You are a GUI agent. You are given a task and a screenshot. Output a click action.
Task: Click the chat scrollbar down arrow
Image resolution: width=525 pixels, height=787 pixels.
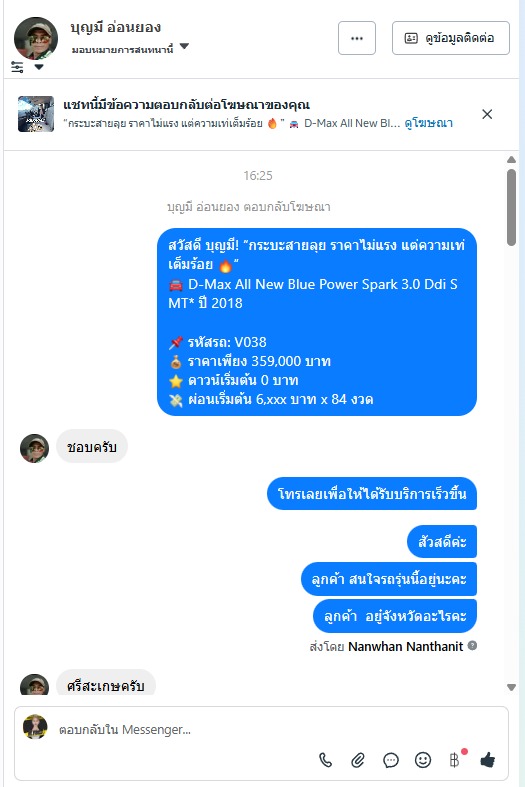point(511,687)
